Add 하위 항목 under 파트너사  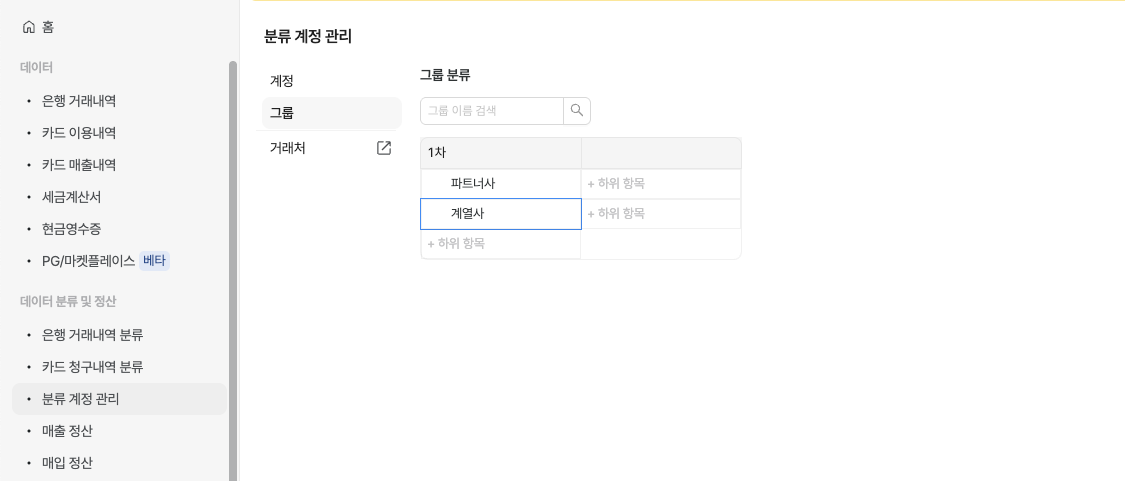[x=616, y=184]
